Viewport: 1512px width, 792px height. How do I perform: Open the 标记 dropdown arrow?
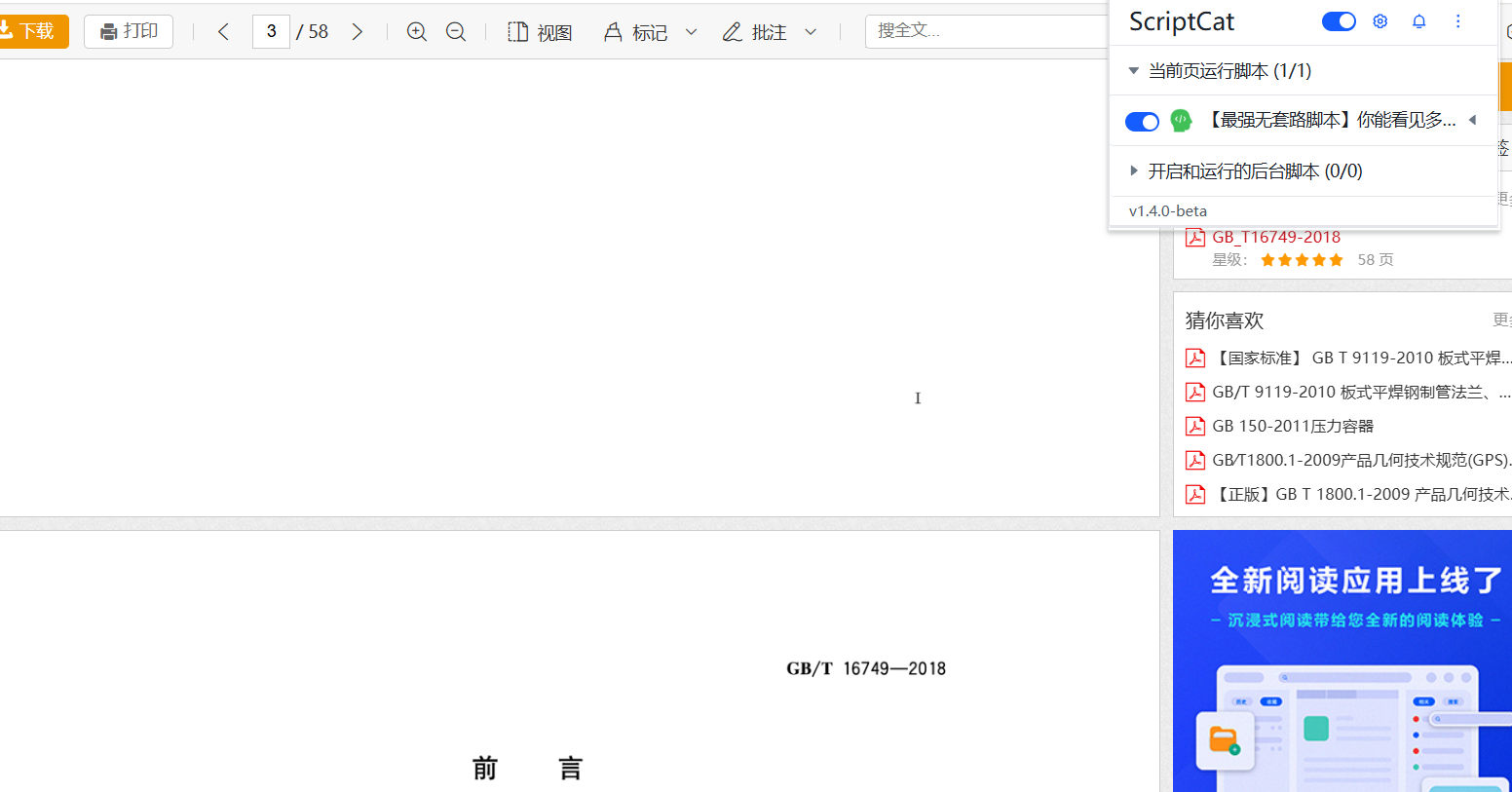[x=692, y=32]
